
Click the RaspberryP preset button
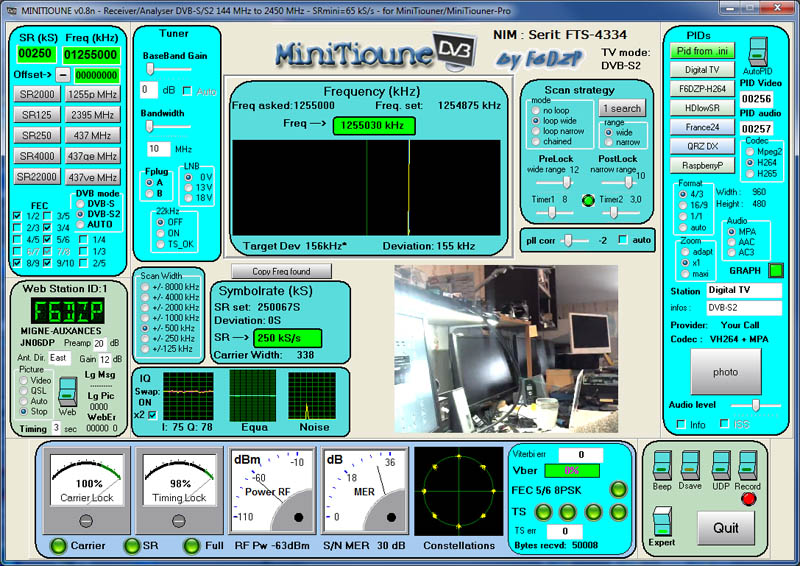703,165
